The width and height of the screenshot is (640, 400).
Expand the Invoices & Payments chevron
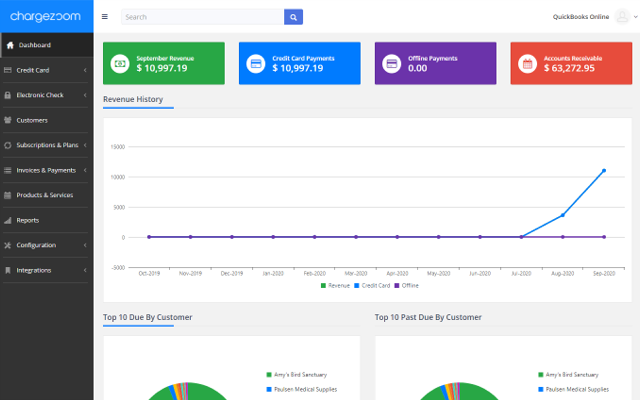[x=85, y=170]
